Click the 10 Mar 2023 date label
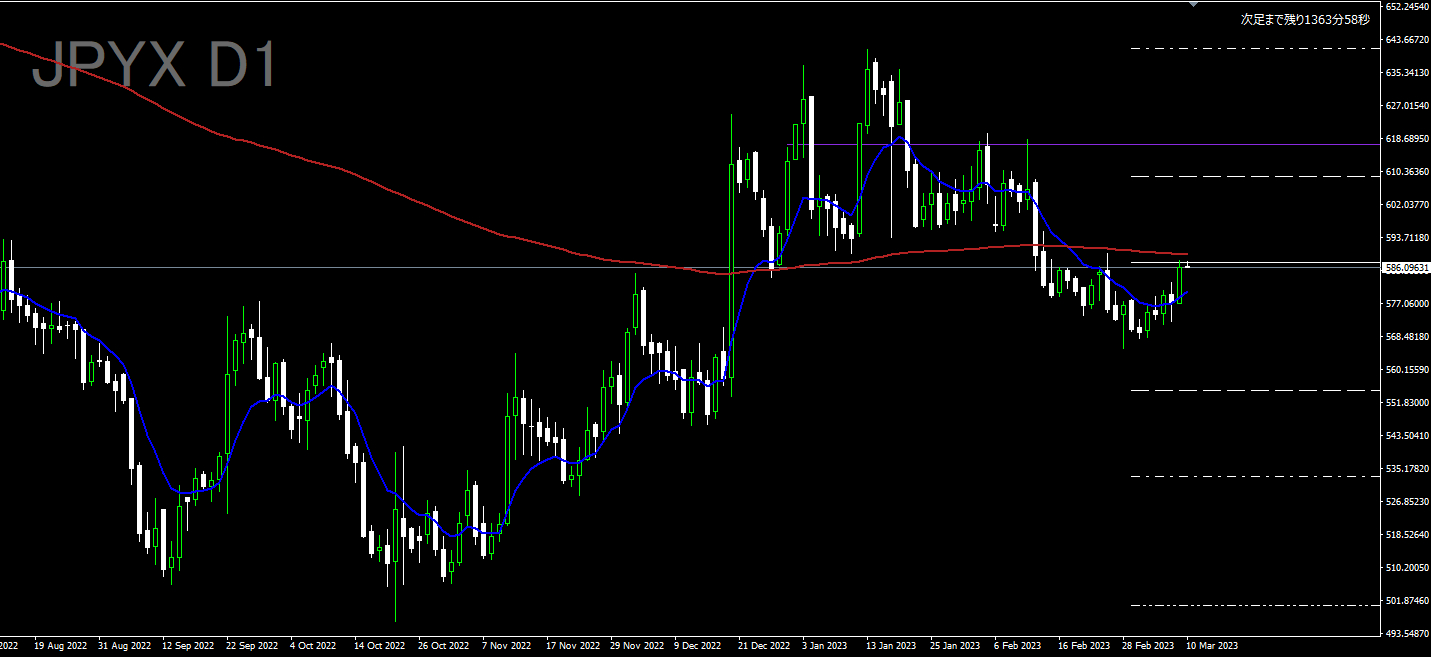1431x657 pixels. pos(1210,646)
